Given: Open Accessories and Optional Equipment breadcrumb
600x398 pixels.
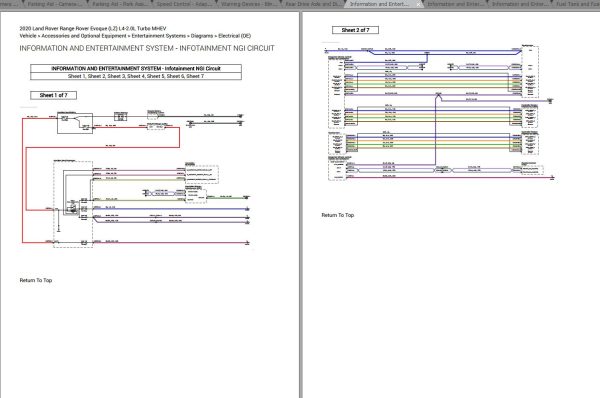Looking at the screenshot, I should click(84, 36).
